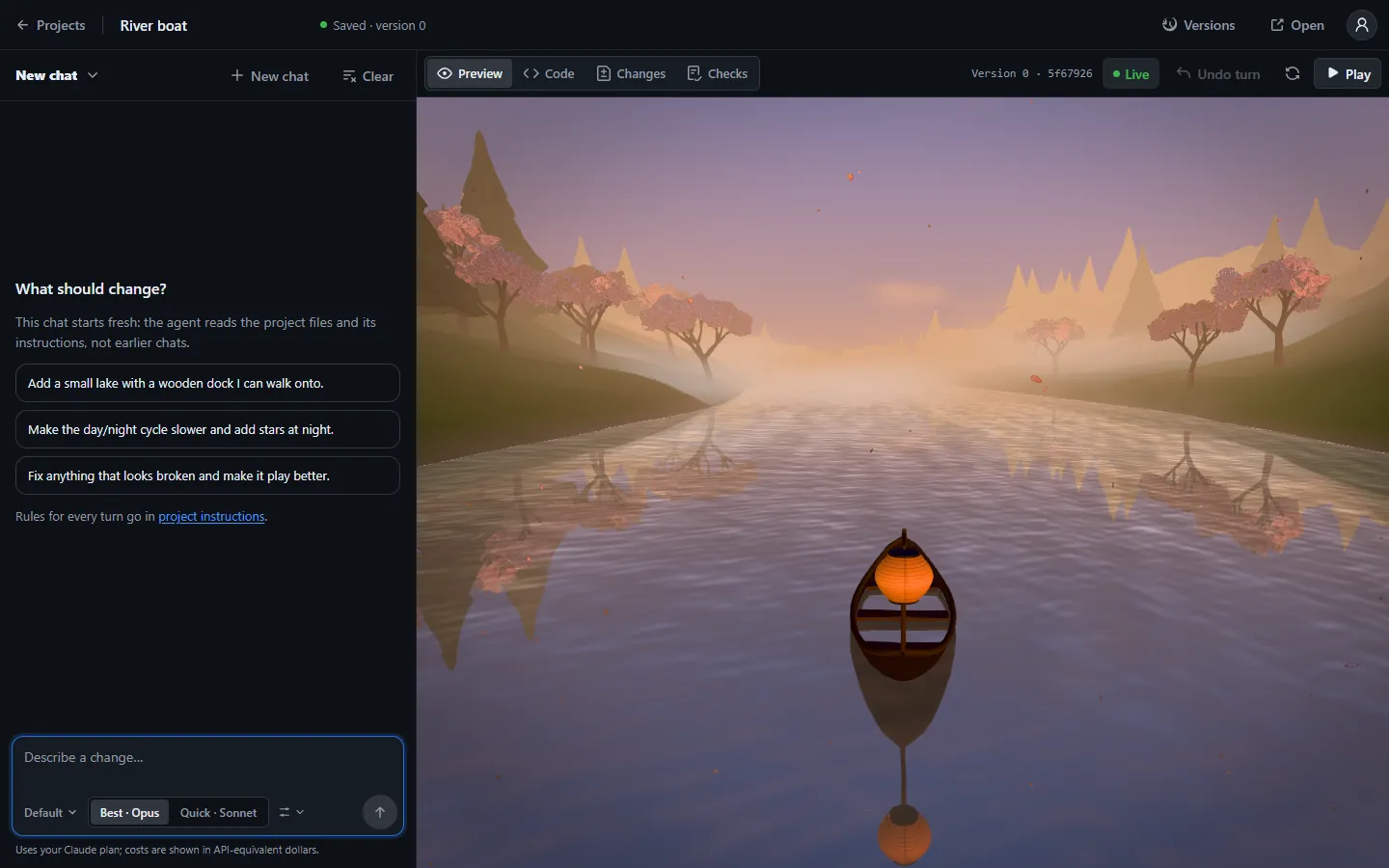Expand the New chat title dropdown
Screen dimensions: 1389x868
pos(57,75)
